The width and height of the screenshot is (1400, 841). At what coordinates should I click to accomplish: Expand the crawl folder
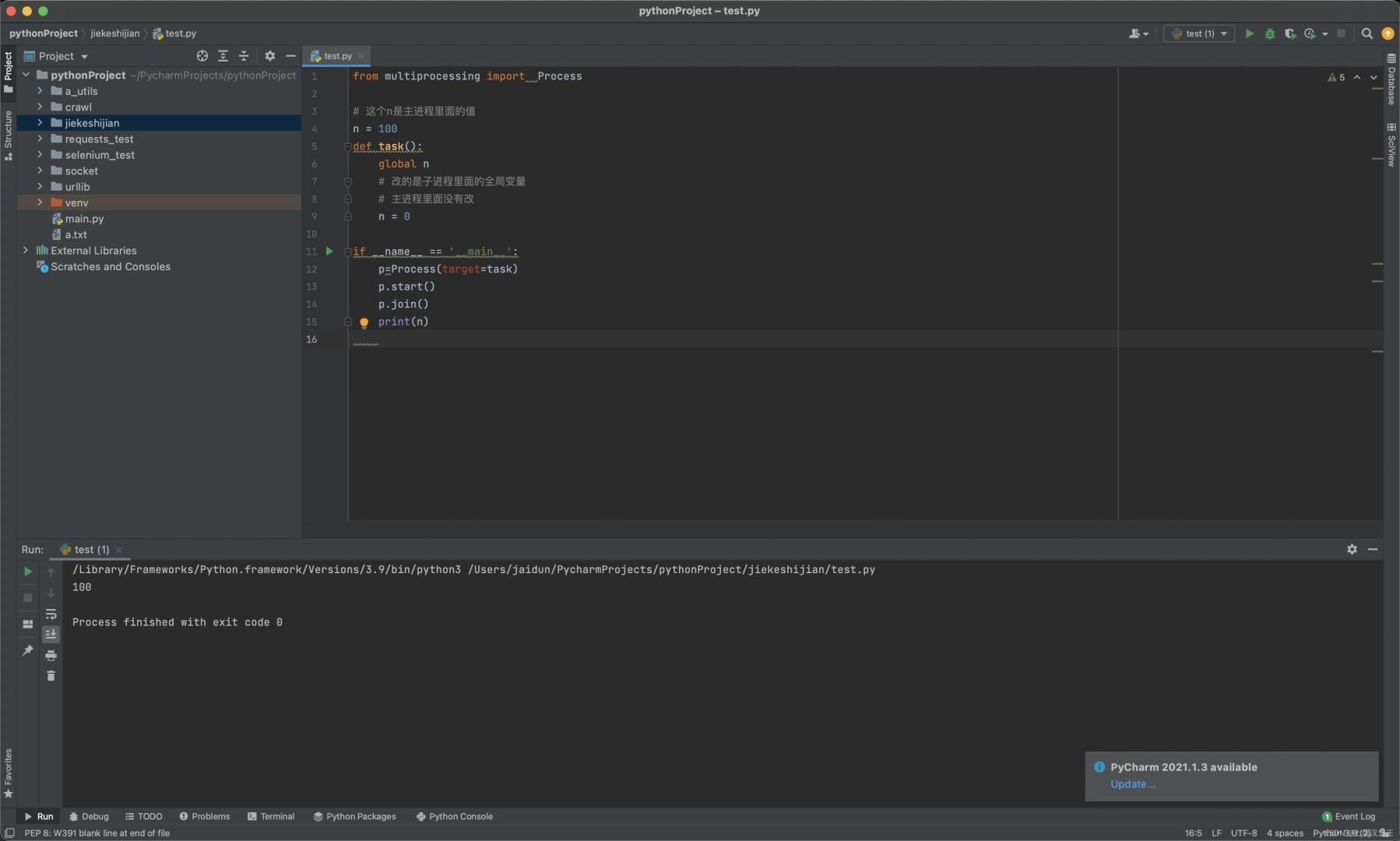40,107
